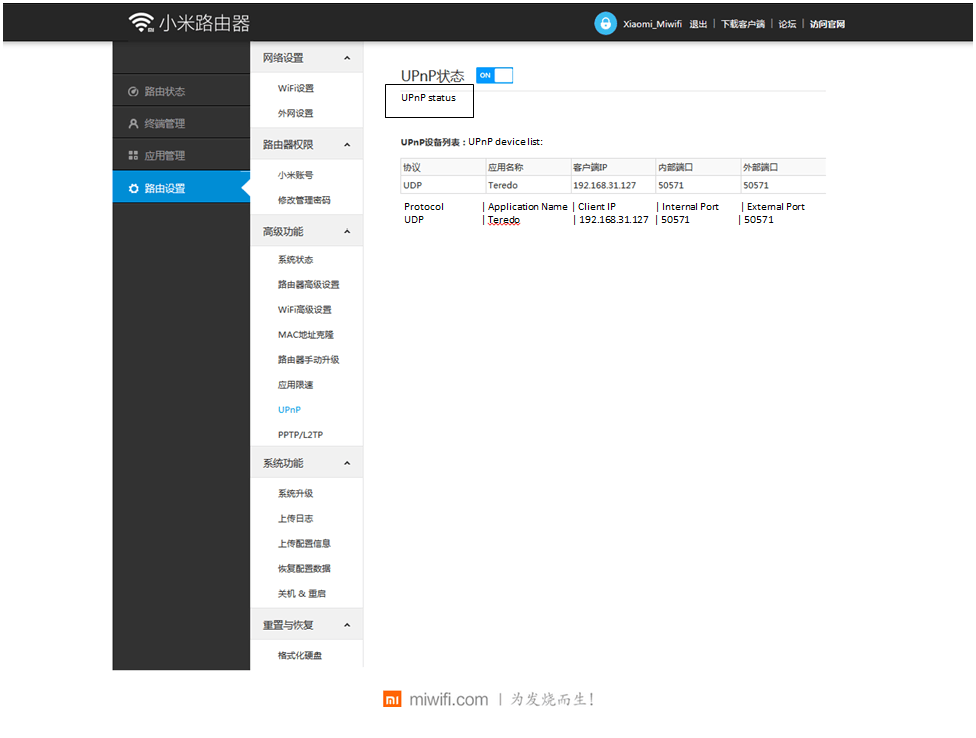Screen dimensions: 976x738
Task: Click the 下载客户端 link in header
Action: click(x=743, y=24)
